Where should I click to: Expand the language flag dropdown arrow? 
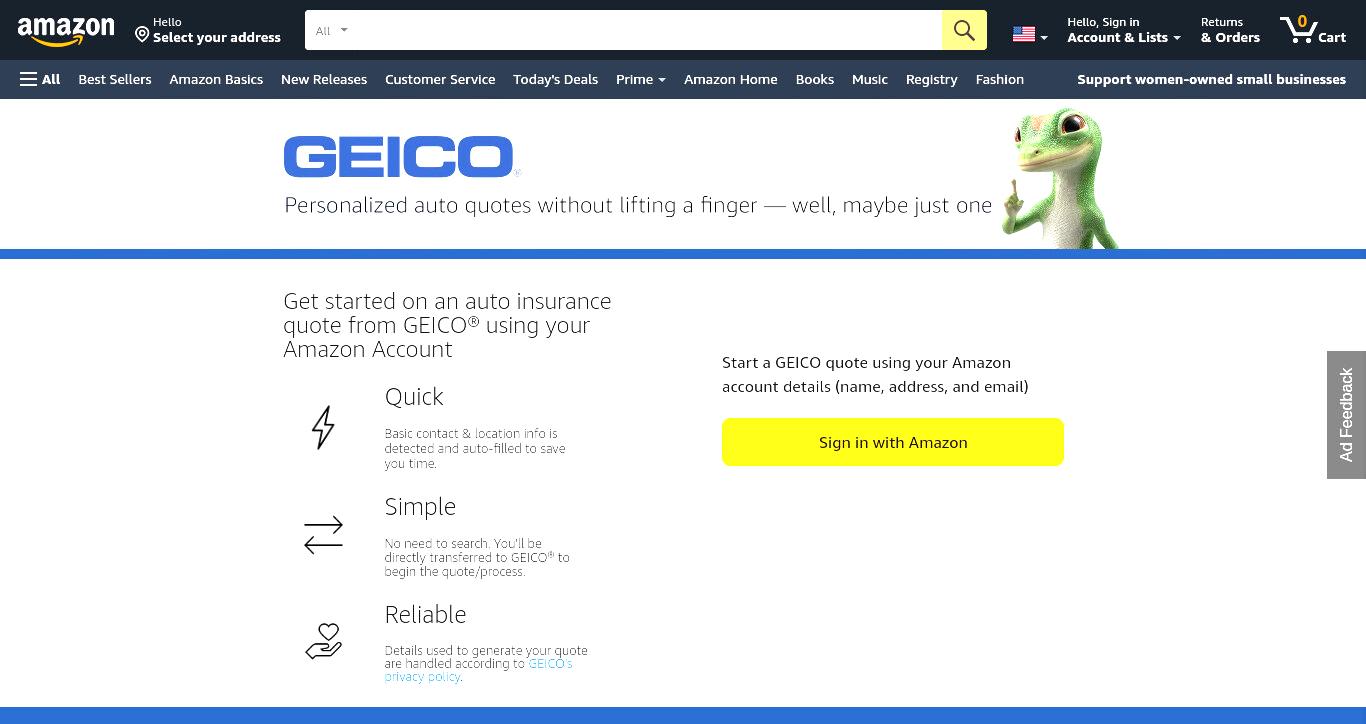click(x=1044, y=37)
